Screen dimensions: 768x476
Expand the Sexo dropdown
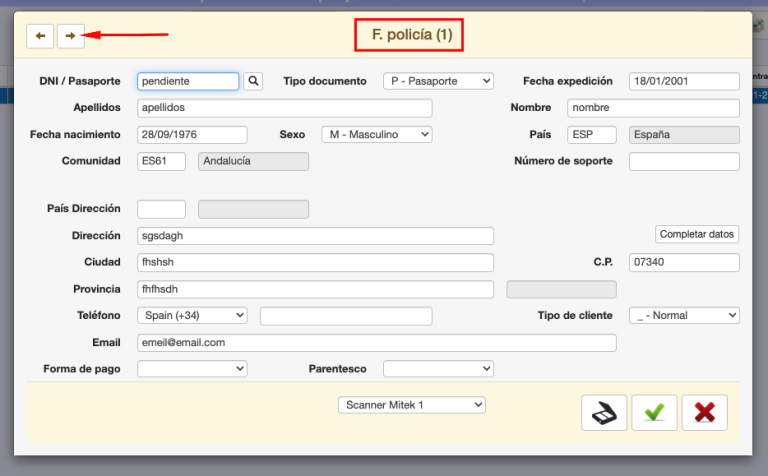pyautogui.click(x=377, y=135)
